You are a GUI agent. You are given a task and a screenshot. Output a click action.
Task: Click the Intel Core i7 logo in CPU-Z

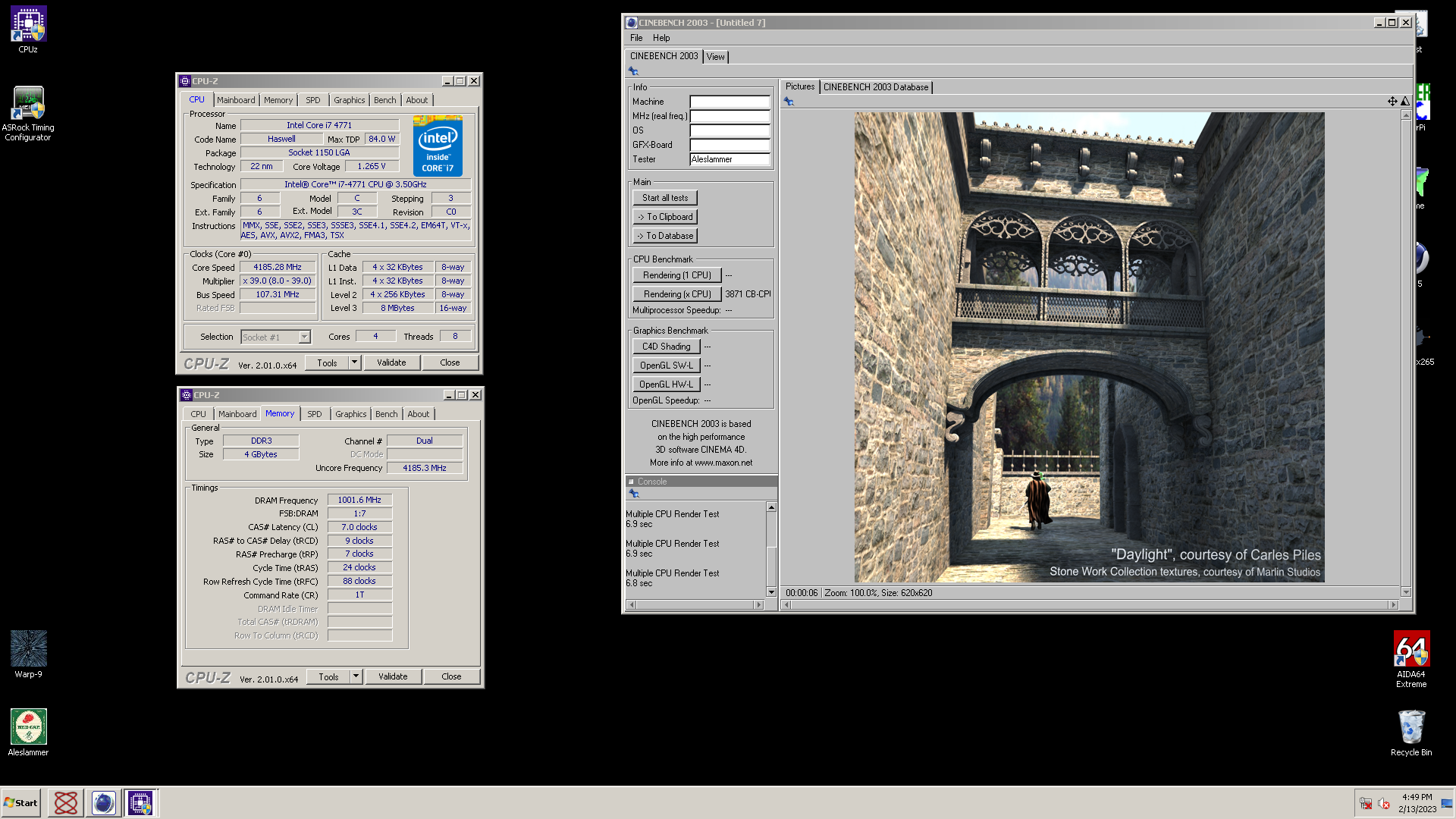438,145
